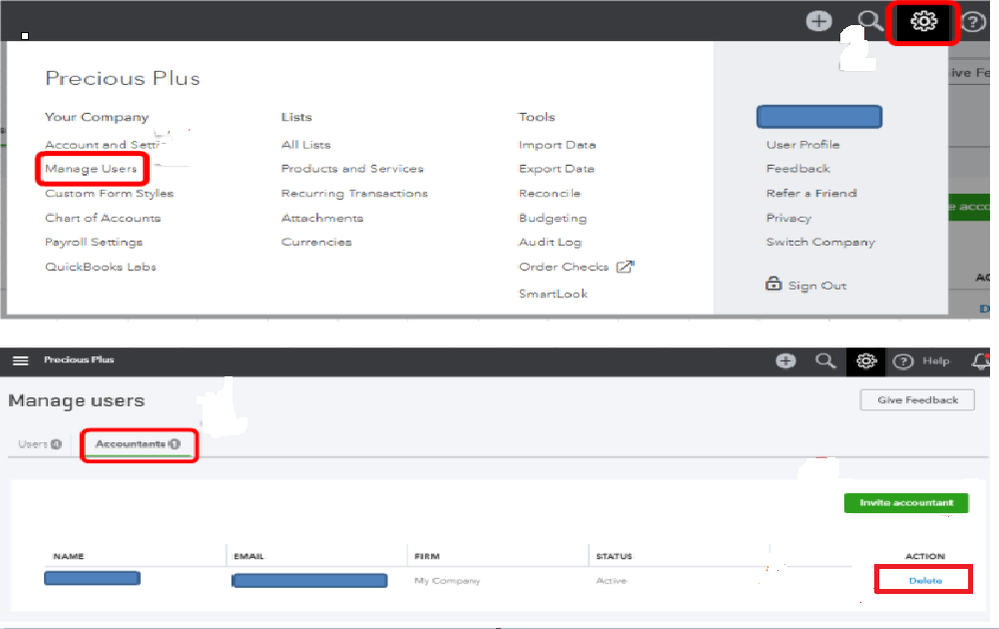This screenshot has height=629, width=999.
Task: Click Give Feedback button
Action: point(917,400)
